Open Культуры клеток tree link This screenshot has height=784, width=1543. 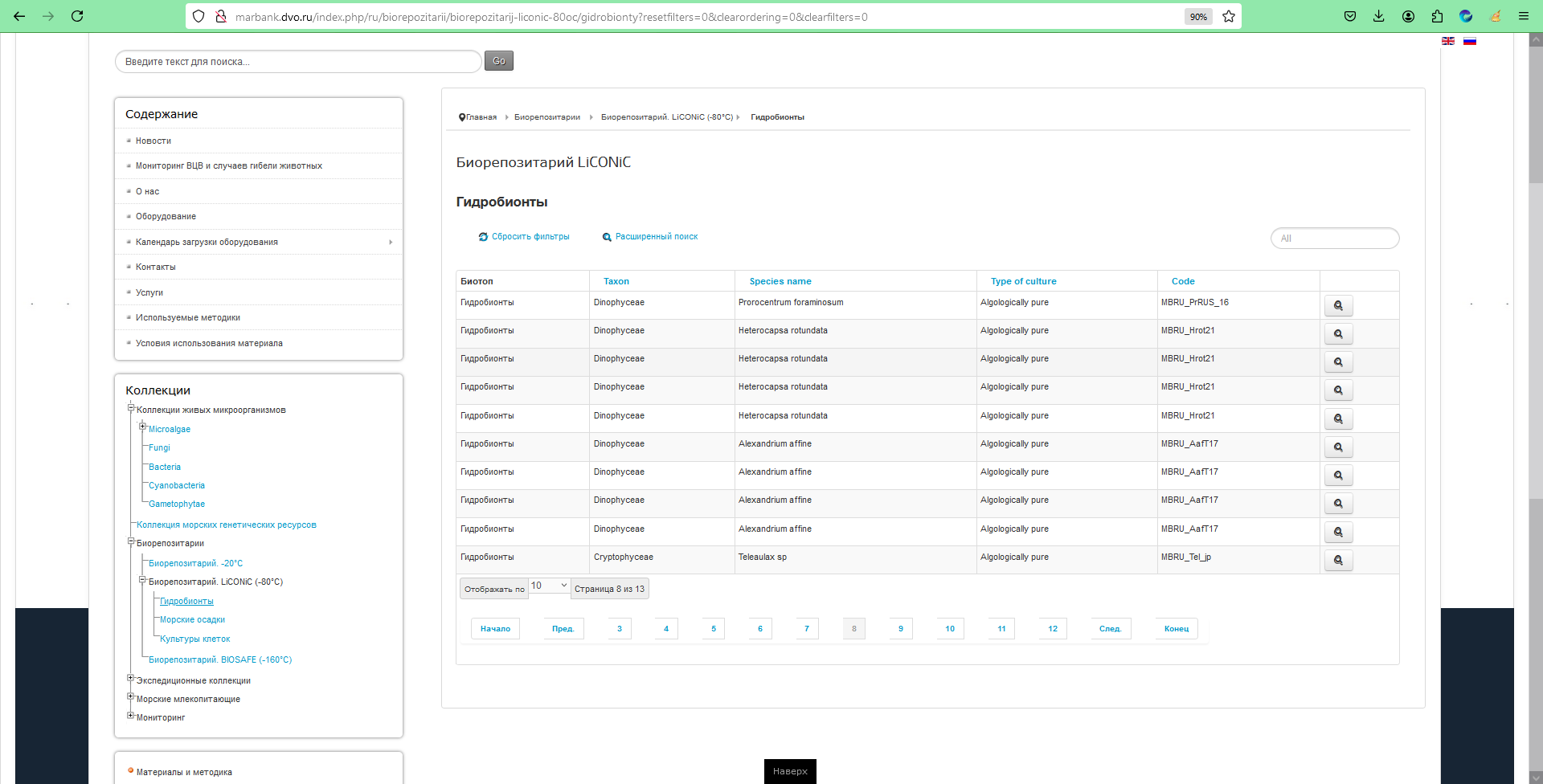click(x=194, y=639)
